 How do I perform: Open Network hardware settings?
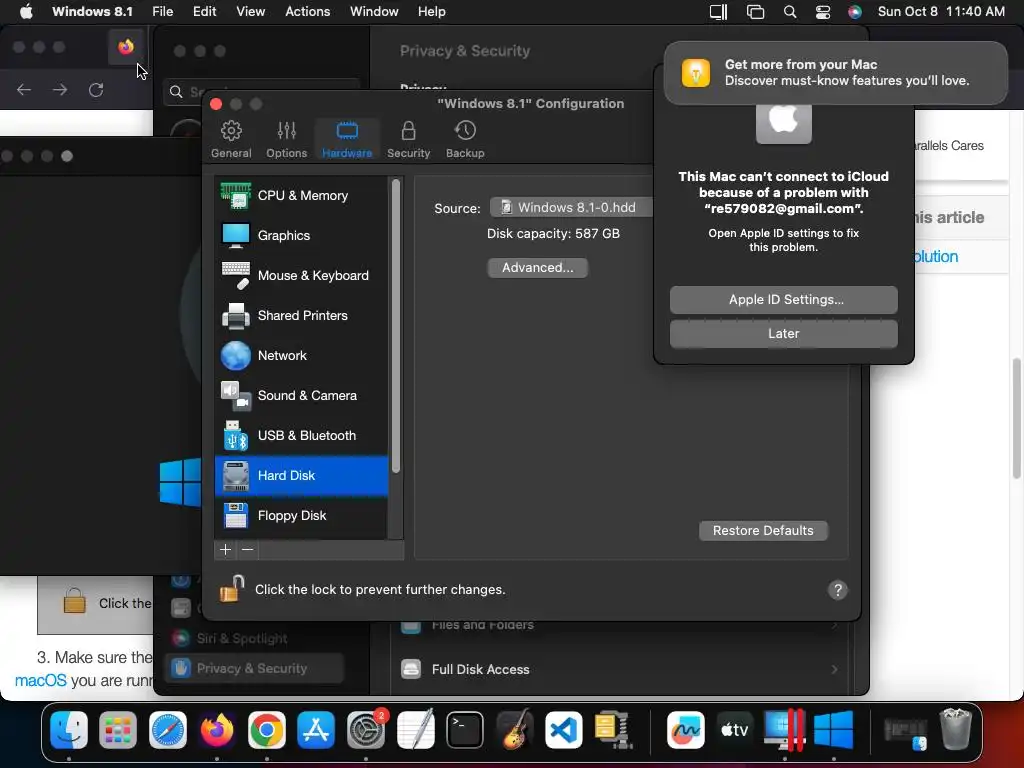(301, 355)
